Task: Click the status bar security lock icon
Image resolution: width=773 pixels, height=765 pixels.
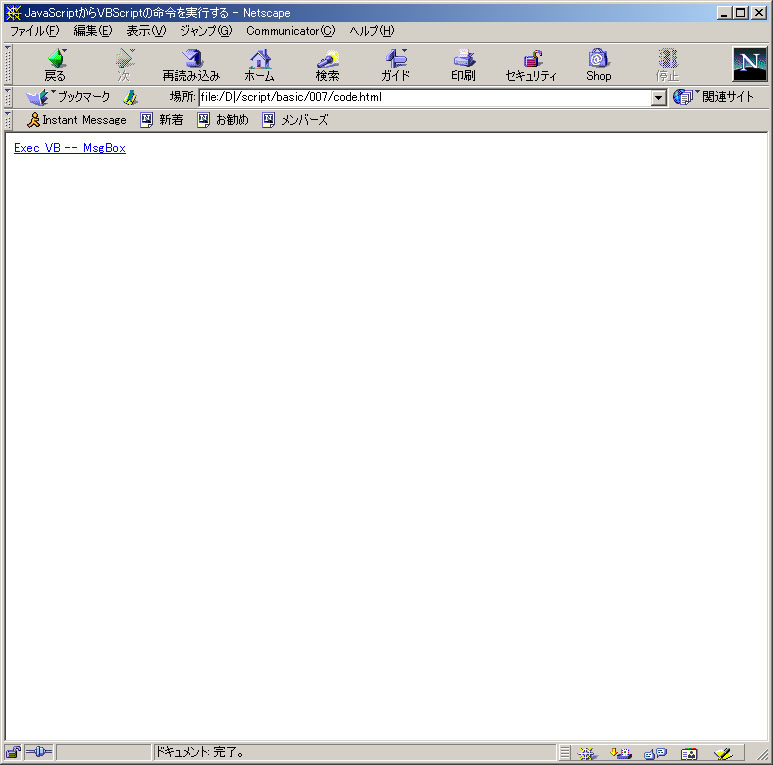Action: tap(13, 752)
